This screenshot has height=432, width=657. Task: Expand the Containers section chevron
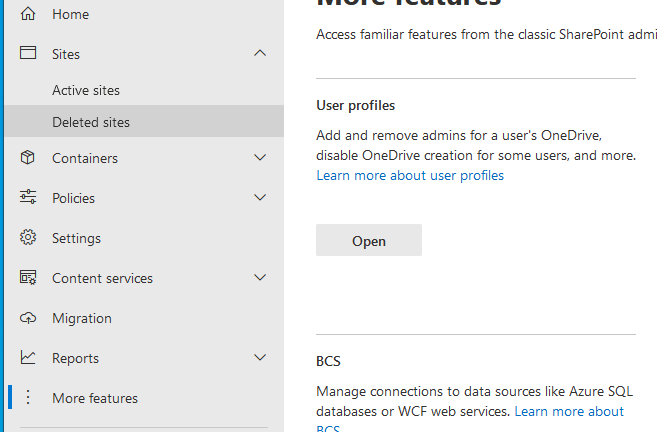click(260, 158)
